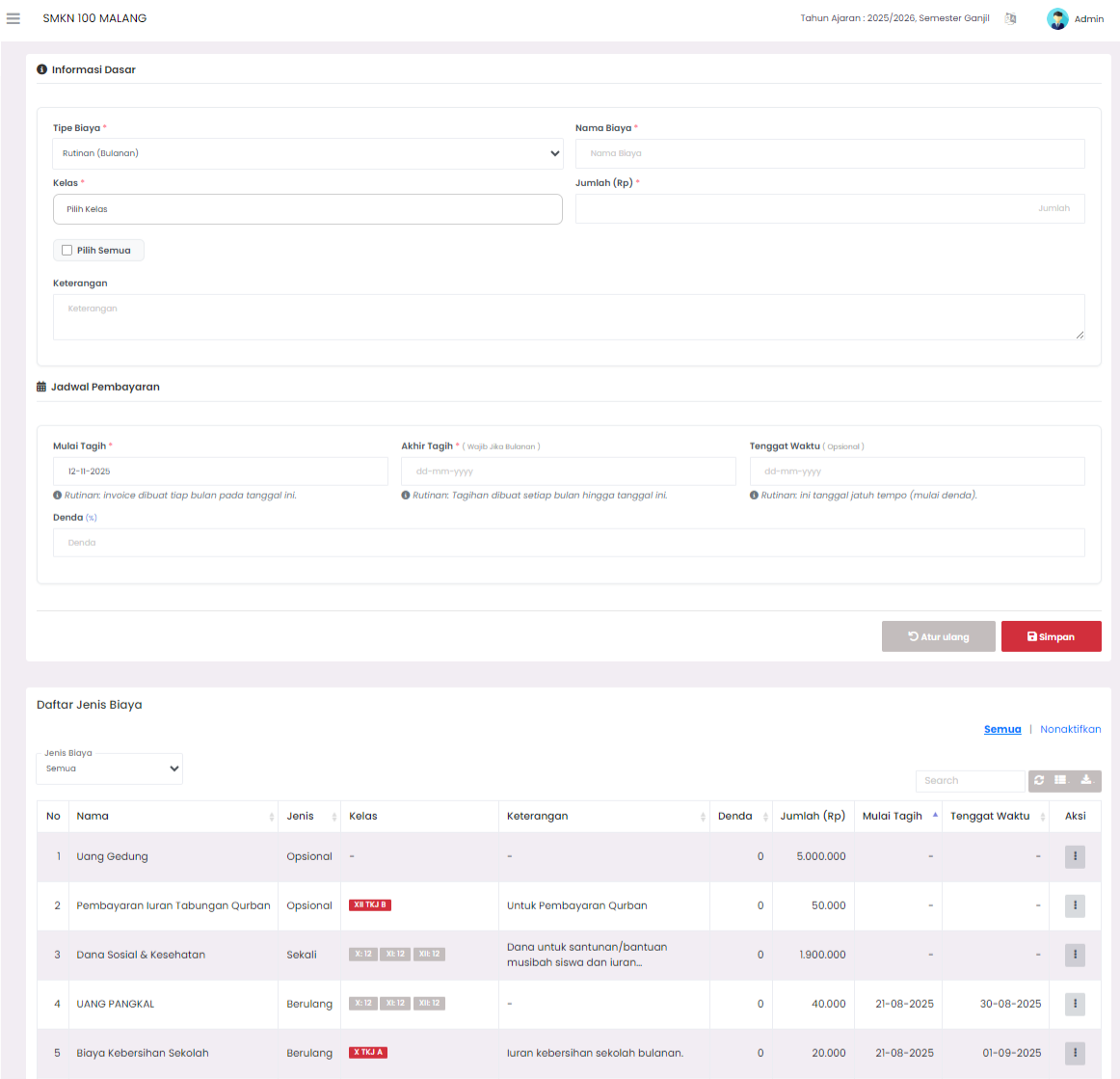The image size is (1120, 1079).
Task: Open the Pilih Kelas selector
Action: [307, 209]
